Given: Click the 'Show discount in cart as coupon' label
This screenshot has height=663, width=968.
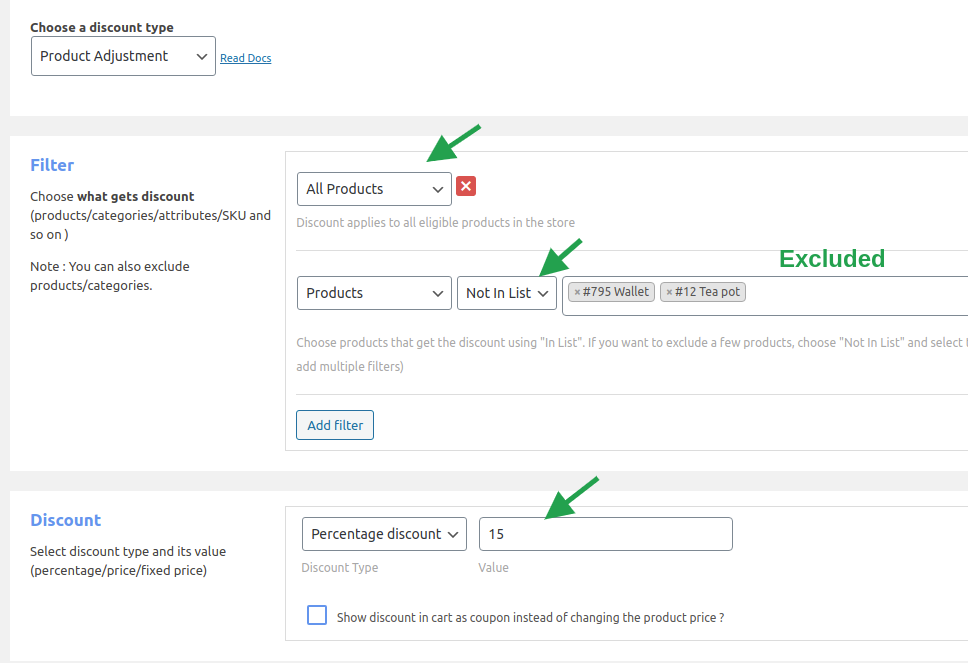Looking at the screenshot, I should pos(530,618).
